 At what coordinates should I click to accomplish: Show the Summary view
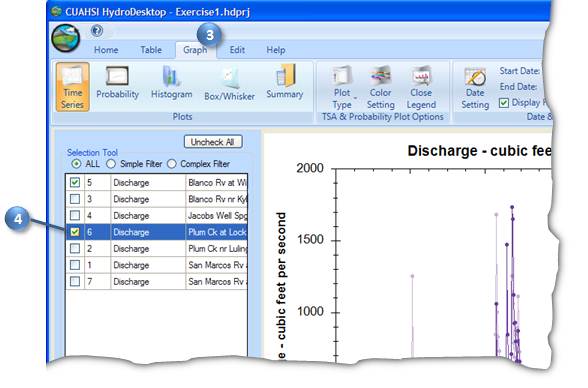click(x=285, y=82)
